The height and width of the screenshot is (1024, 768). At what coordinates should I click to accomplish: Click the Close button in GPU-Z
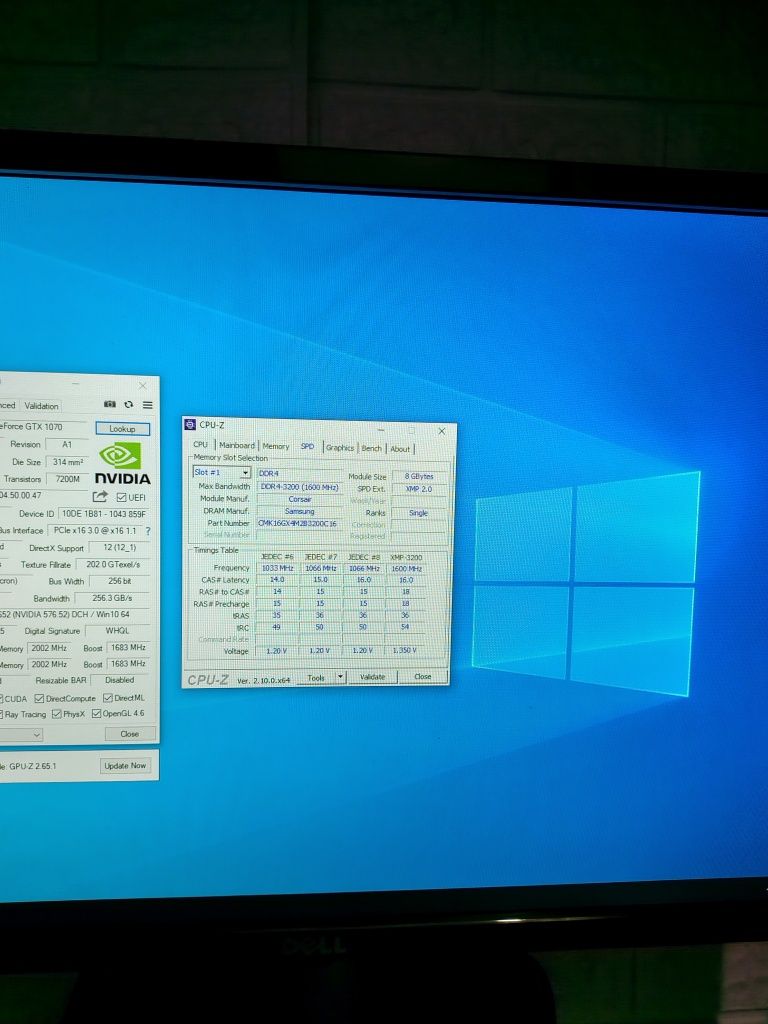130,733
